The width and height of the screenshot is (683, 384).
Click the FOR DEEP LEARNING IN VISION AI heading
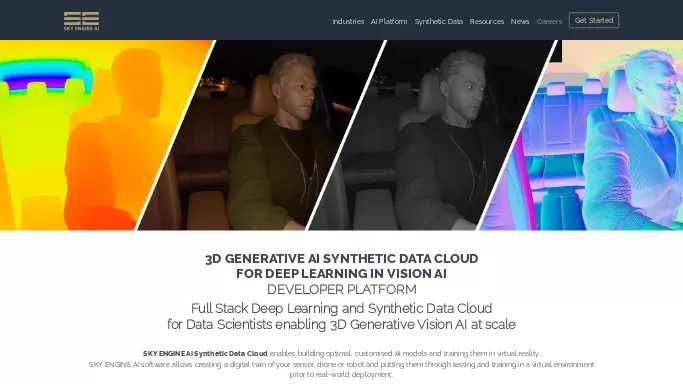point(342,274)
